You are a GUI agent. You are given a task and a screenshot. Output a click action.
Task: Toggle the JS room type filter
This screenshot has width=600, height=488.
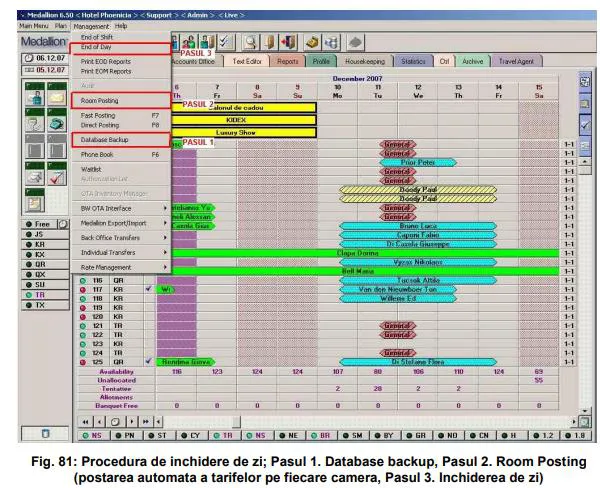(x=45, y=234)
